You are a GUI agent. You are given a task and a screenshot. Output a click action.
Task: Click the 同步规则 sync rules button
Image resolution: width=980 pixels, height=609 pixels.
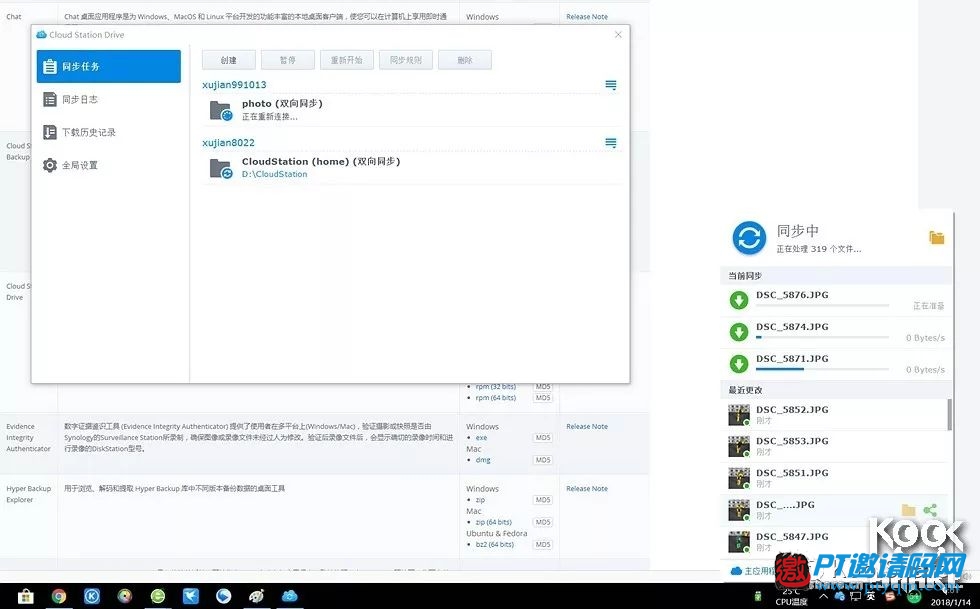click(x=406, y=60)
